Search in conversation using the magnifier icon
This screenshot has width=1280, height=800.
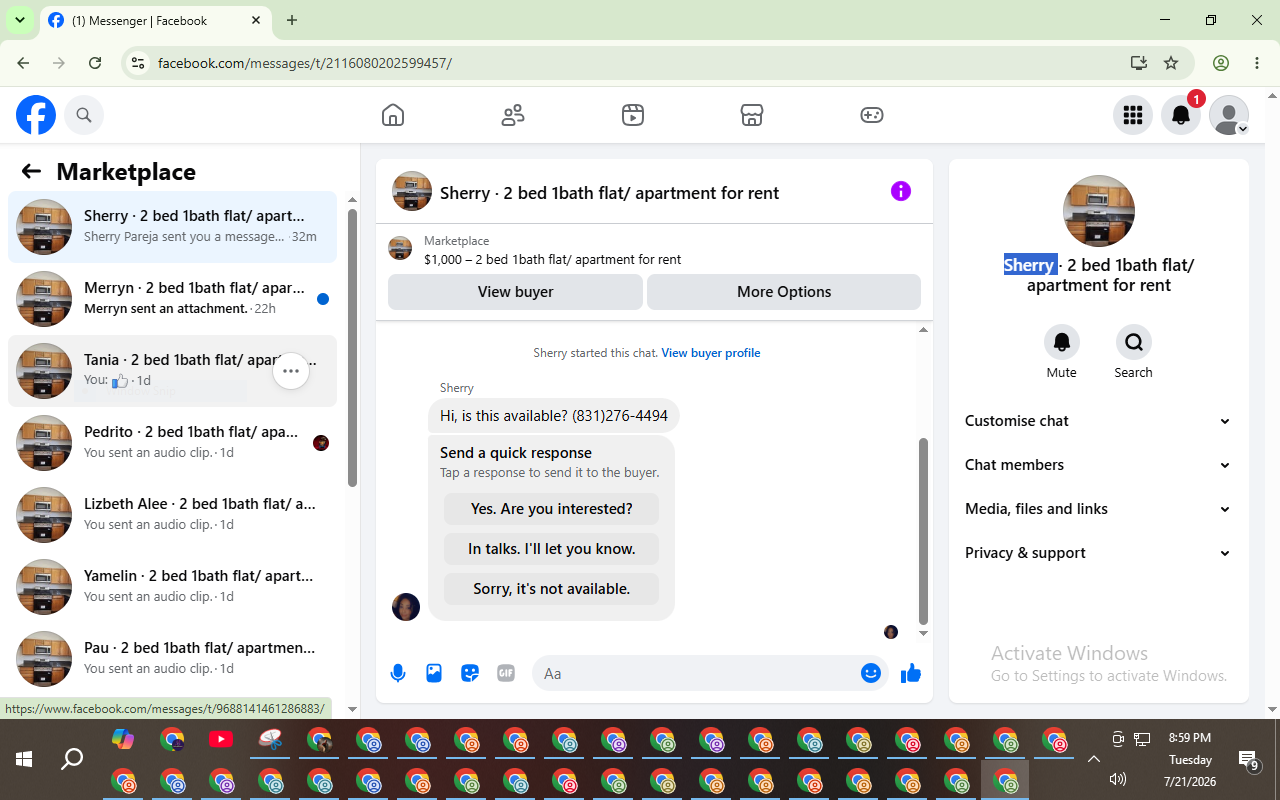[1134, 342]
